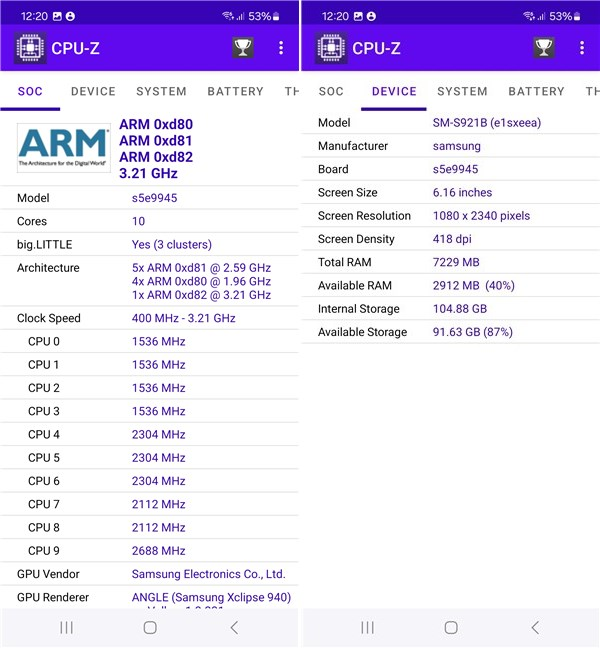The width and height of the screenshot is (600, 648).
Task: Tap the trophy icon in left screen
Action: [243, 48]
